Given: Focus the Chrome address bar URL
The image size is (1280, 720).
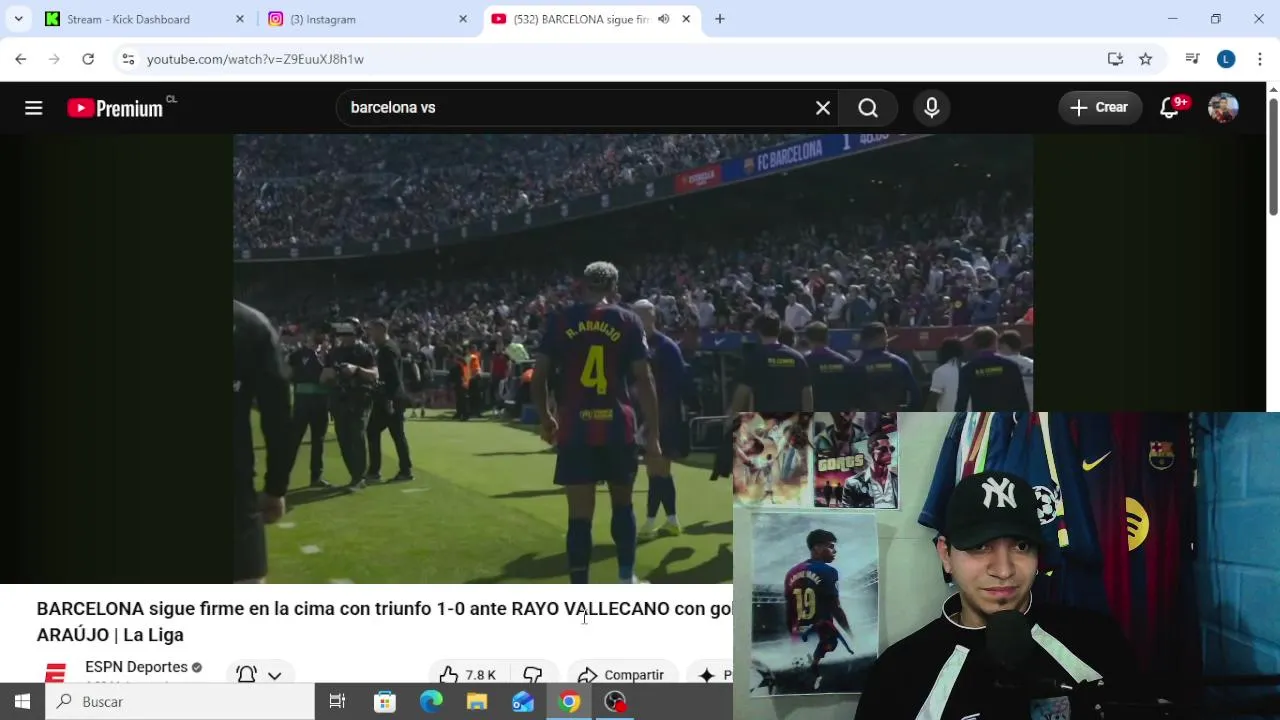Looking at the screenshot, I should tap(255, 59).
